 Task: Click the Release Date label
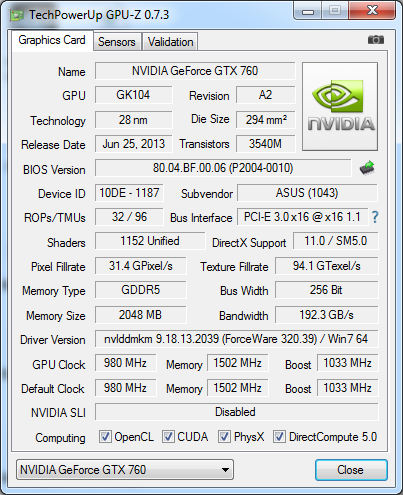tap(53, 145)
